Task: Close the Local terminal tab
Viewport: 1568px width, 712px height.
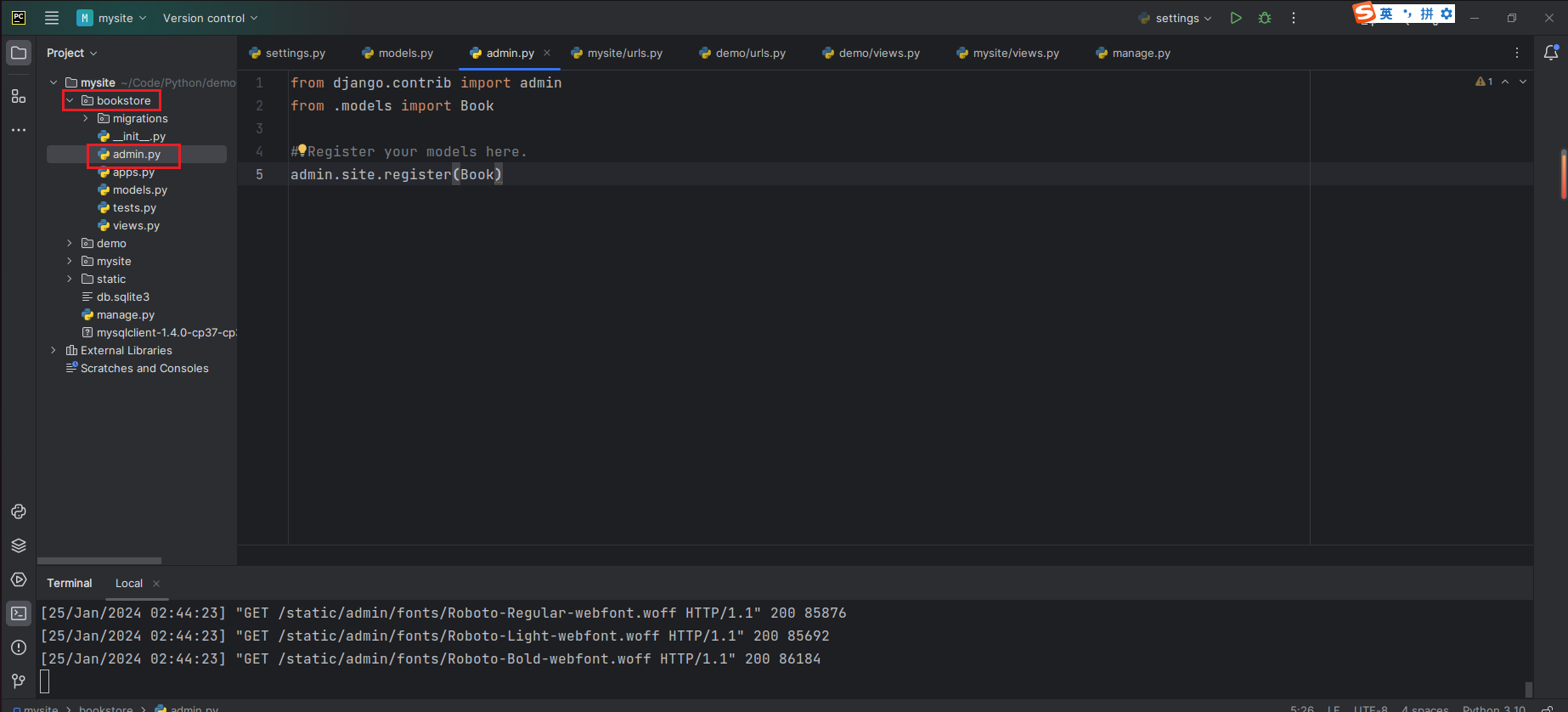Action: point(156,584)
